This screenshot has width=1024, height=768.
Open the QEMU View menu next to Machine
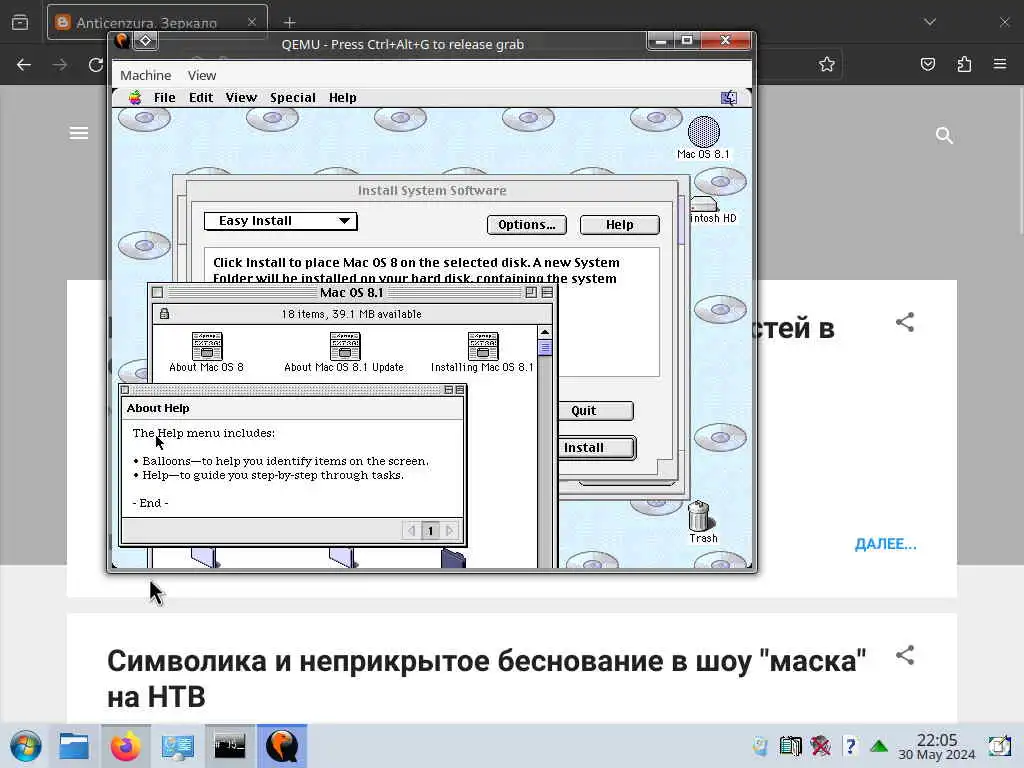click(202, 76)
